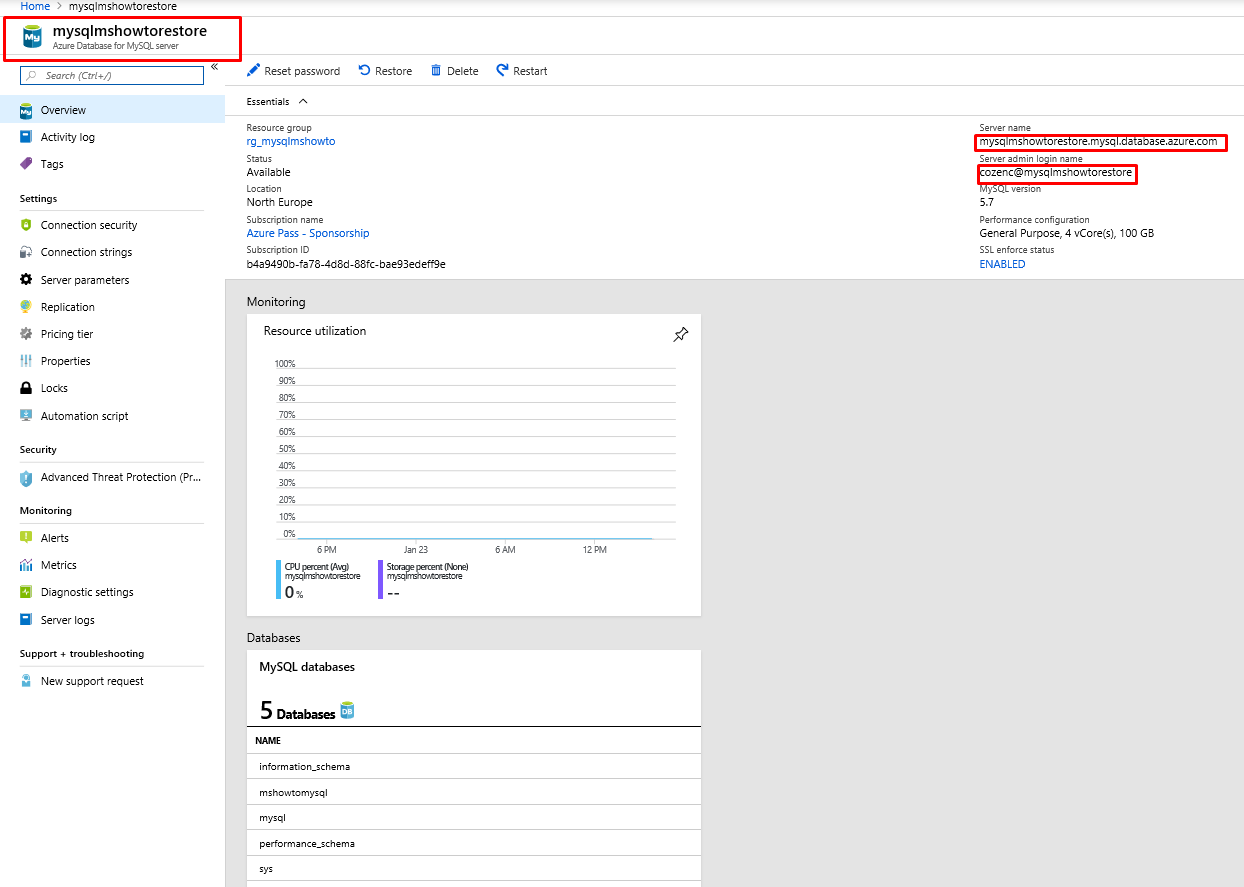Click the Reset password button label

[302, 71]
